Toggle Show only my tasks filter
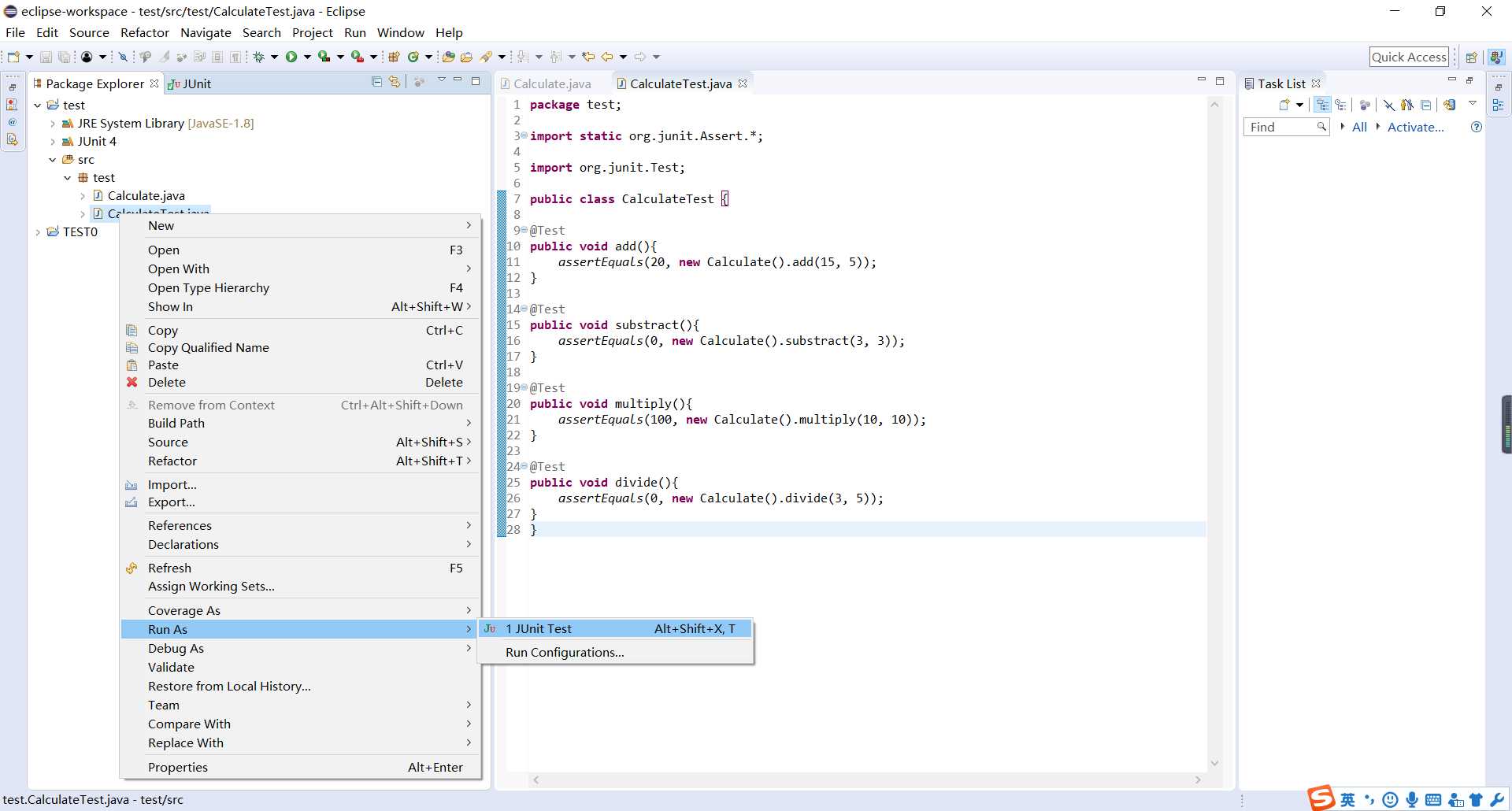 pos(1407,105)
